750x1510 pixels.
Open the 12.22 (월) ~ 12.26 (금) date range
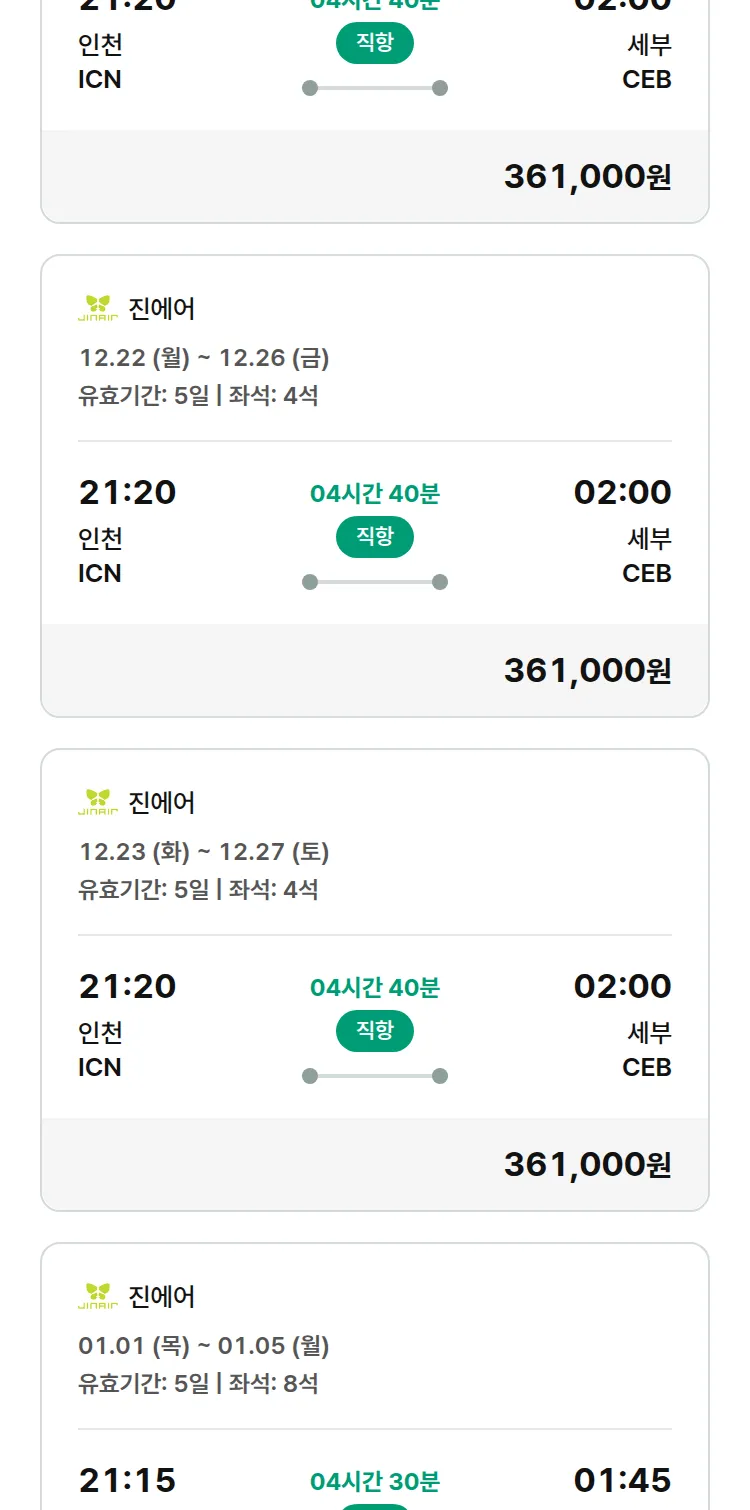204,358
